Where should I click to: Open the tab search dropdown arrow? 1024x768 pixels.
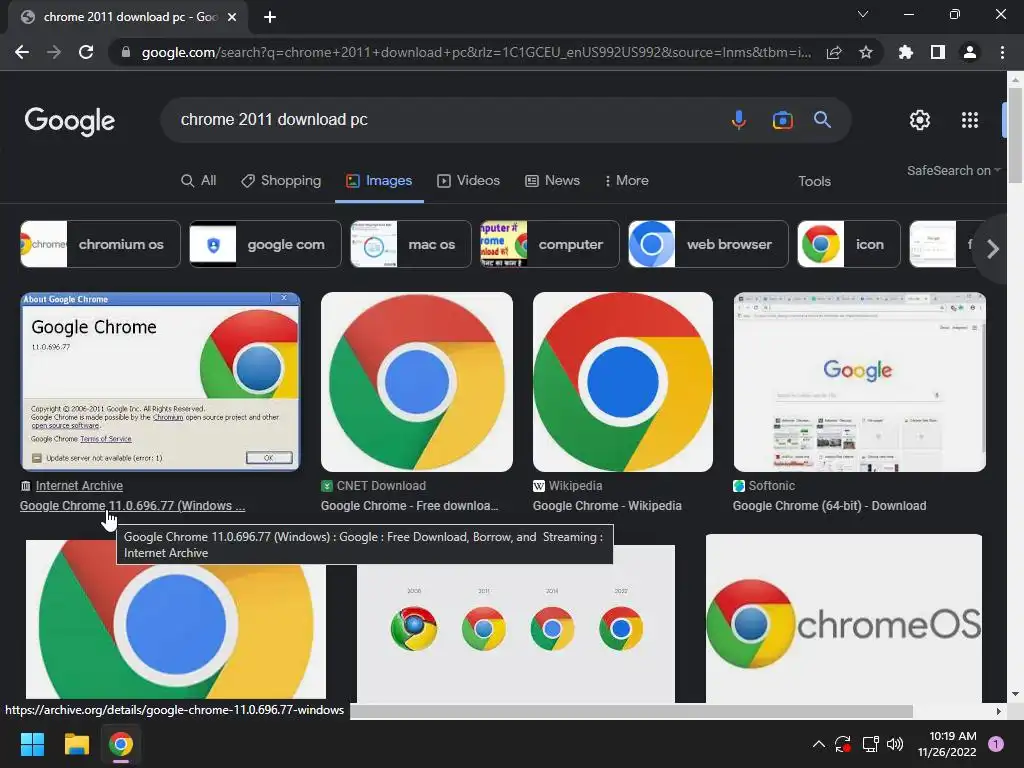pos(863,14)
